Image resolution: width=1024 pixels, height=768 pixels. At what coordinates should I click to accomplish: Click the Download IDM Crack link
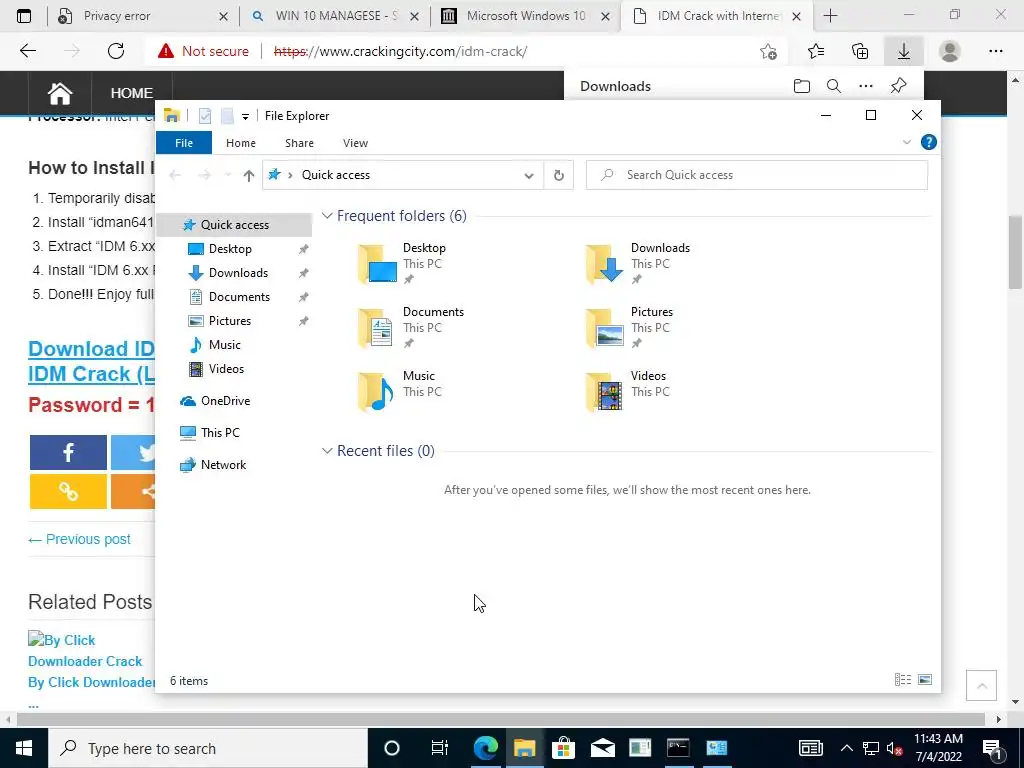91,361
